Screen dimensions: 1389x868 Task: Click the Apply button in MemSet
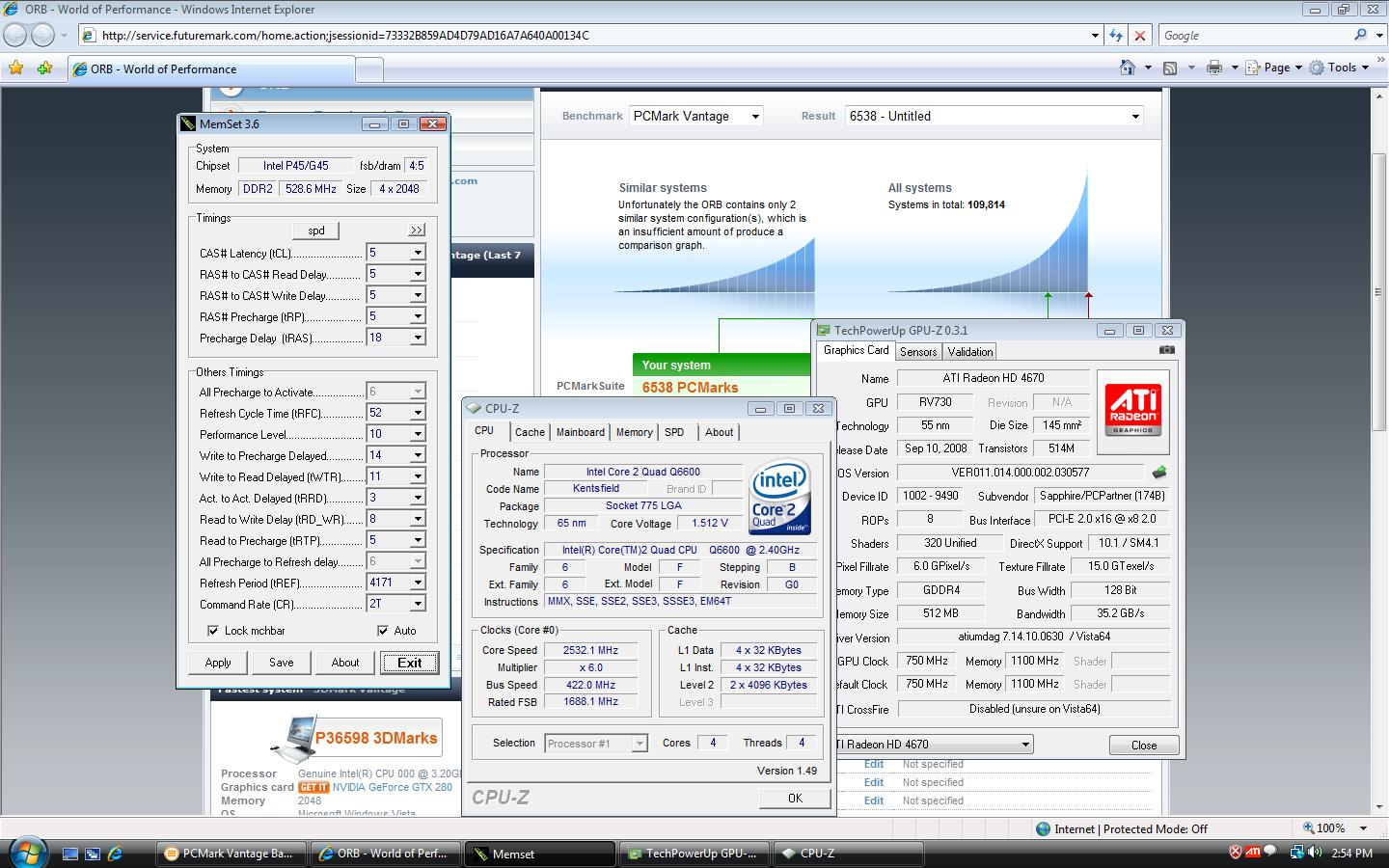(218, 663)
